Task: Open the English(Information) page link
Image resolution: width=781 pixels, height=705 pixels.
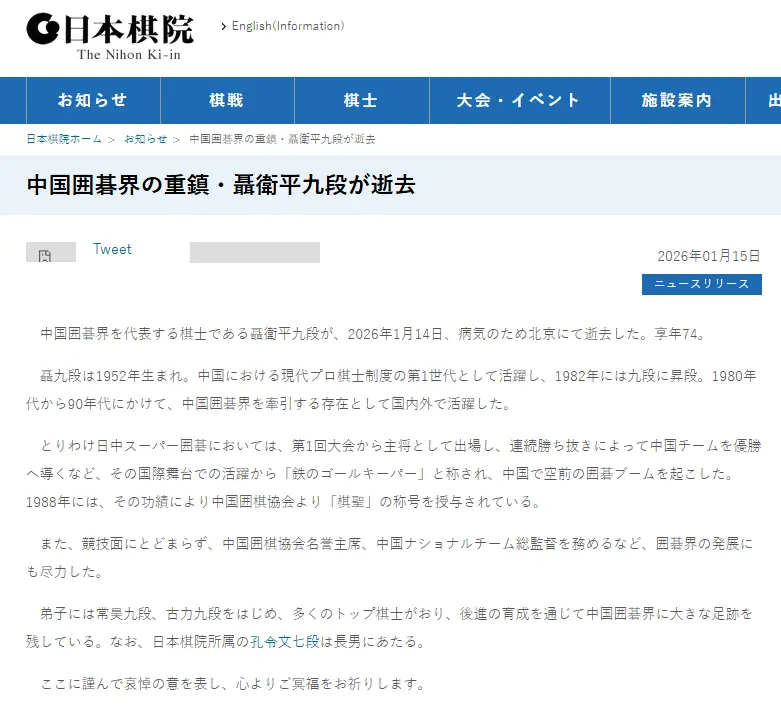Action: (288, 26)
